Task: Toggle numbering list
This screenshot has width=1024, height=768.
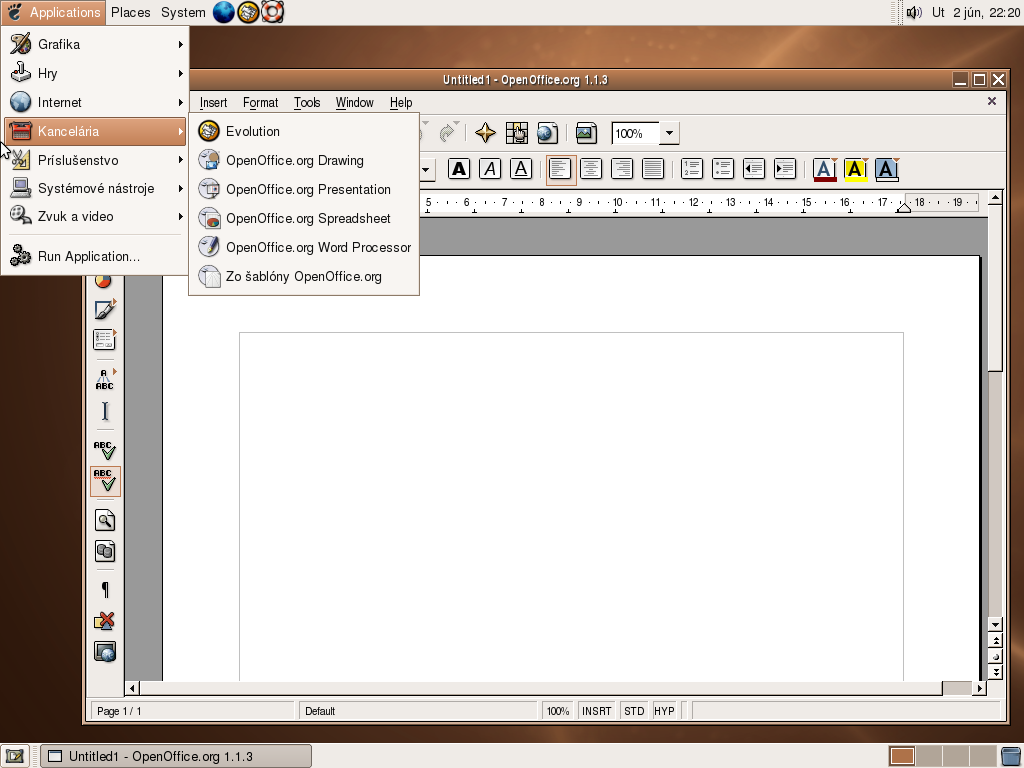Action: point(692,169)
